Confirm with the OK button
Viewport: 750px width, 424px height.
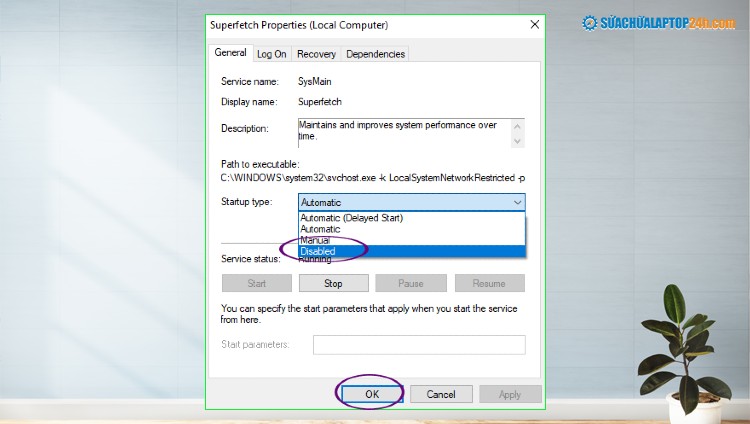pos(372,394)
